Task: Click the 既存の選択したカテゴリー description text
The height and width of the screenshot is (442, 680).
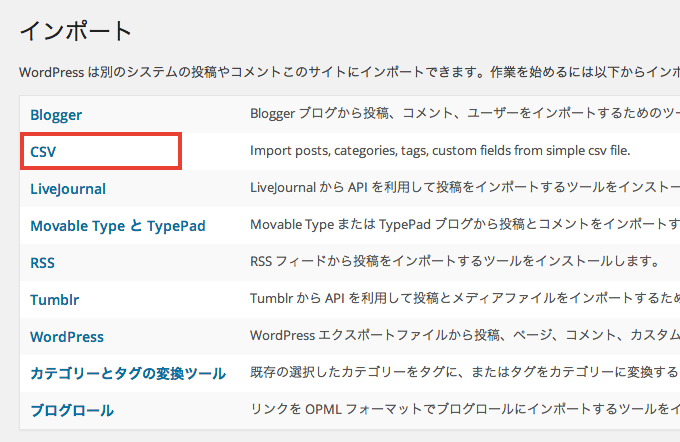Action: tap(465, 372)
